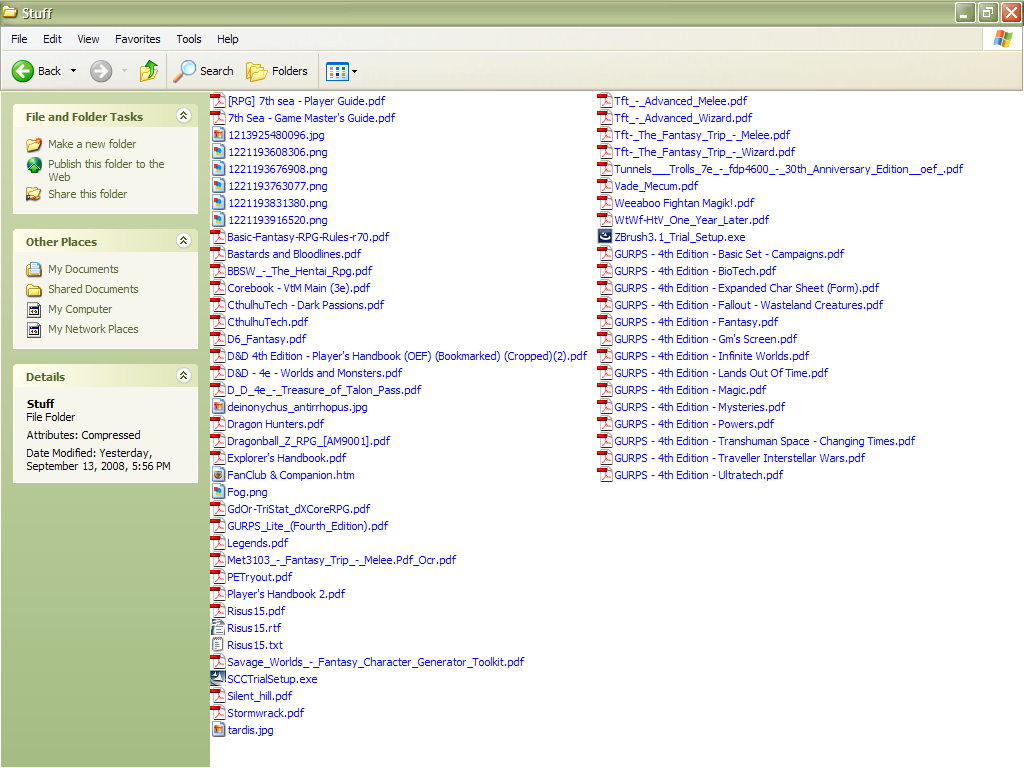Screen dimensions: 1024x768
Task: Select the PDF icon of Stormwrack.pdf
Action: tap(218, 712)
